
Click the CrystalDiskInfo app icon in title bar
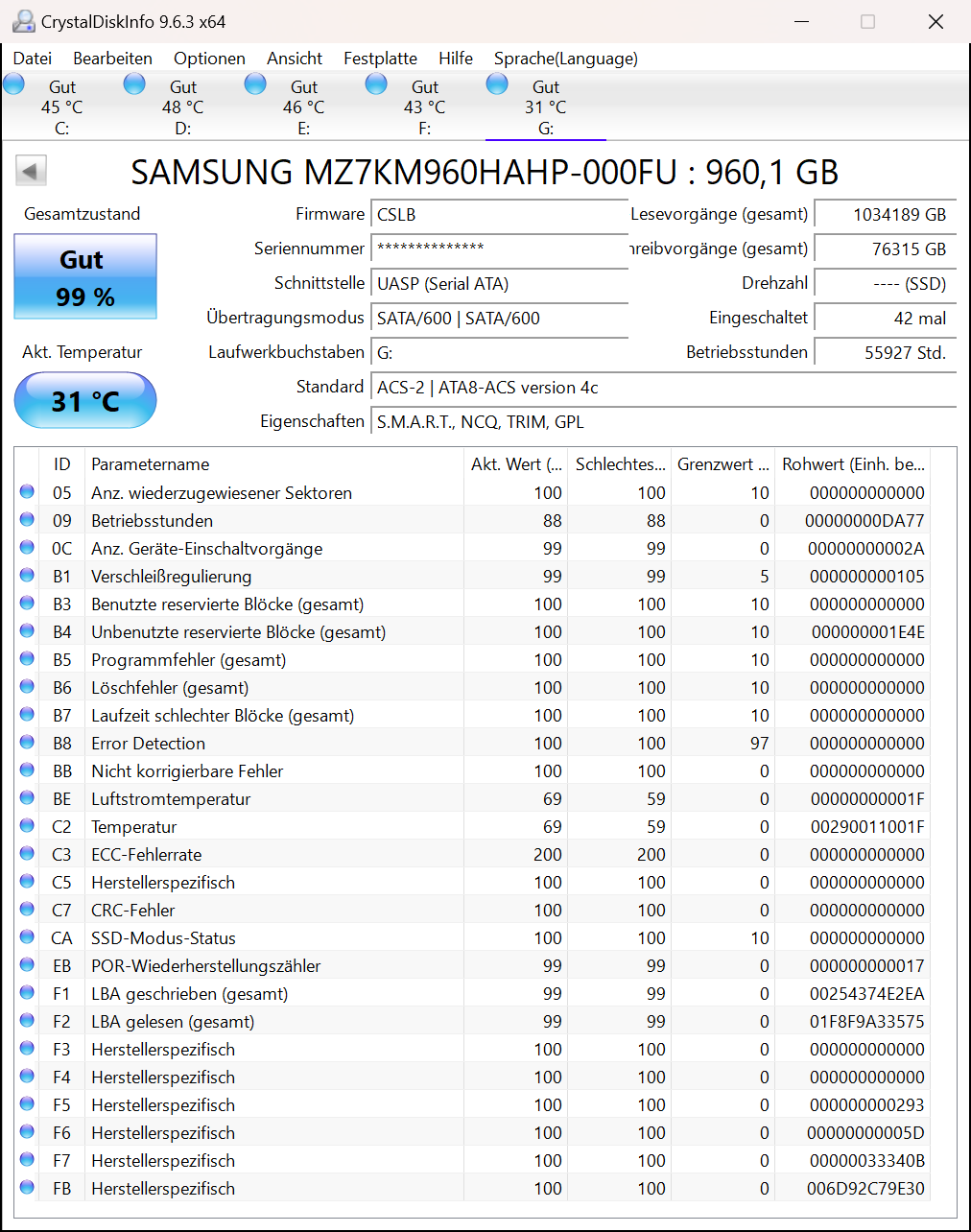[x=23, y=21]
